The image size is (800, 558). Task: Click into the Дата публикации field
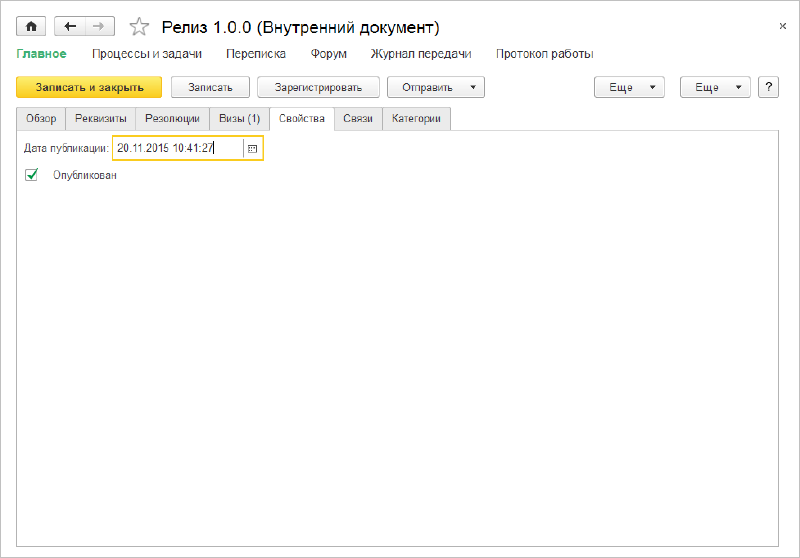(x=177, y=148)
